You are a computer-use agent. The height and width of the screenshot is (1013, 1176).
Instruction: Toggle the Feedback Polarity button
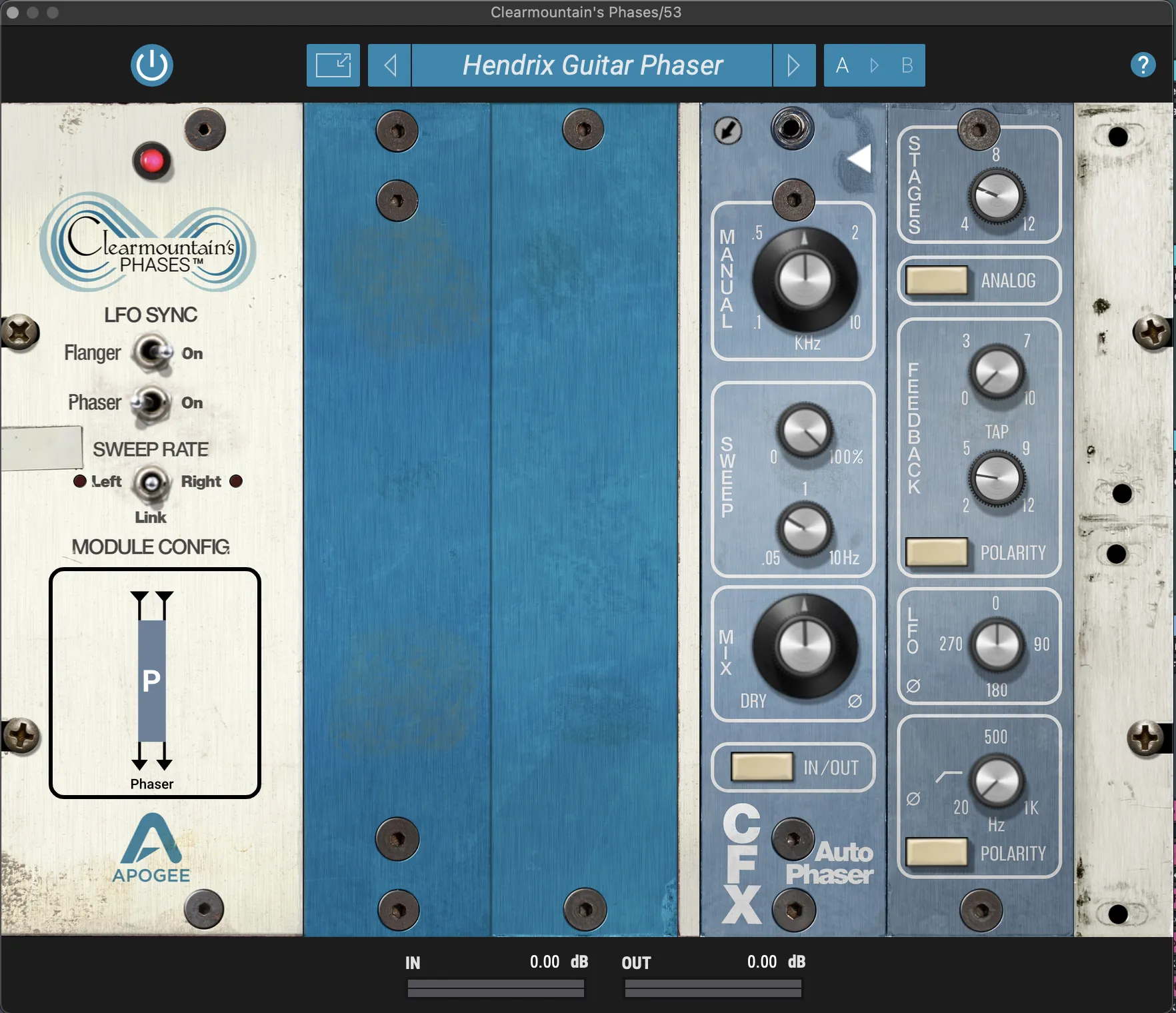coord(937,552)
